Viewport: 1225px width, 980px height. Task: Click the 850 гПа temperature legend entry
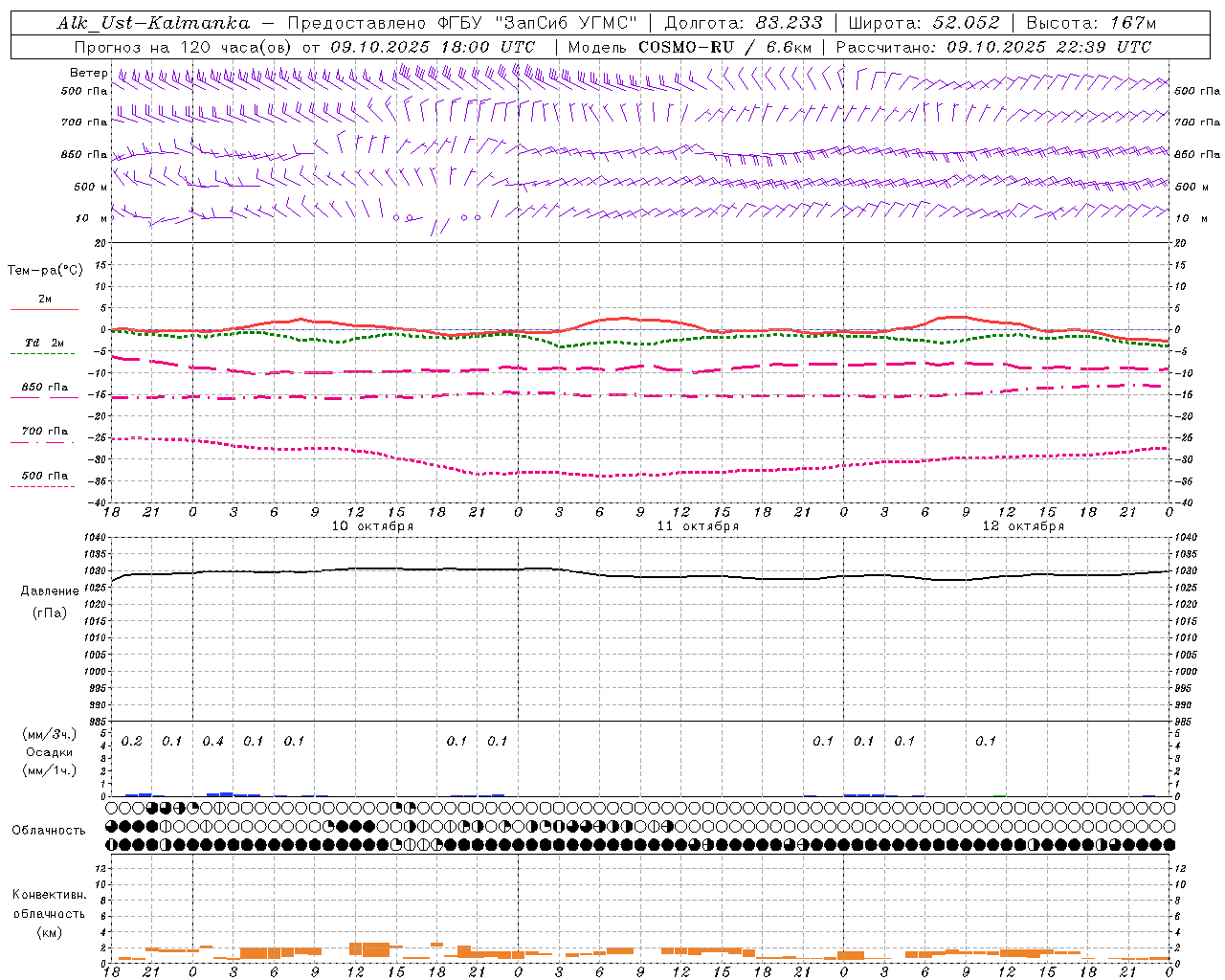45,388
